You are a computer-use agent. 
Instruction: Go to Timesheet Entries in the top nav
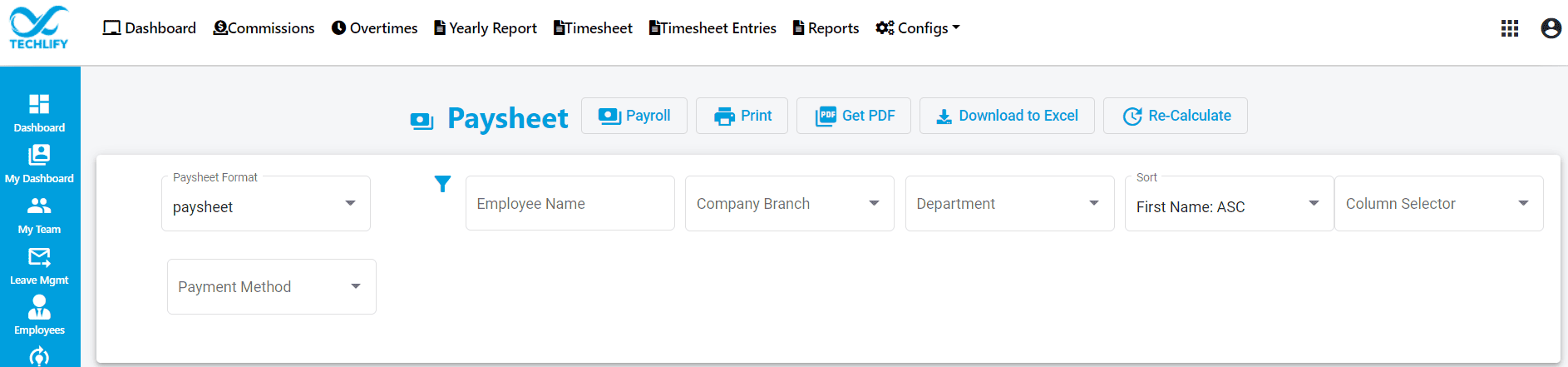pos(713,28)
